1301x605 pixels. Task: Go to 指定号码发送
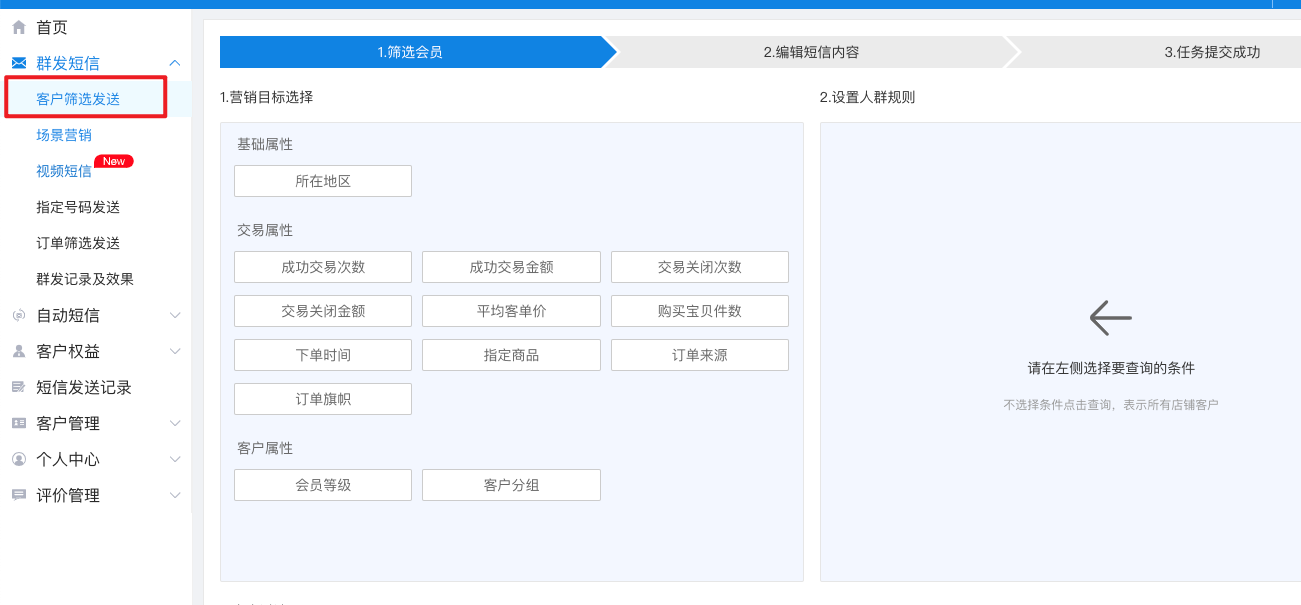(x=78, y=207)
